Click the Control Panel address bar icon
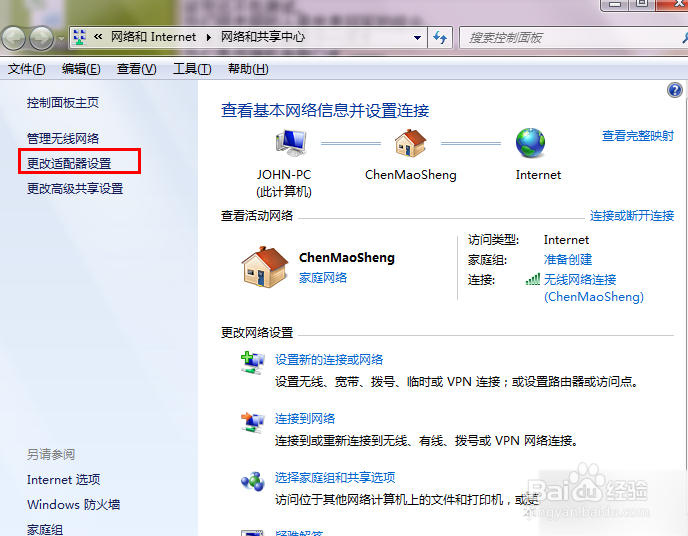The height and width of the screenshot is (536, 688). coord(79,37)
